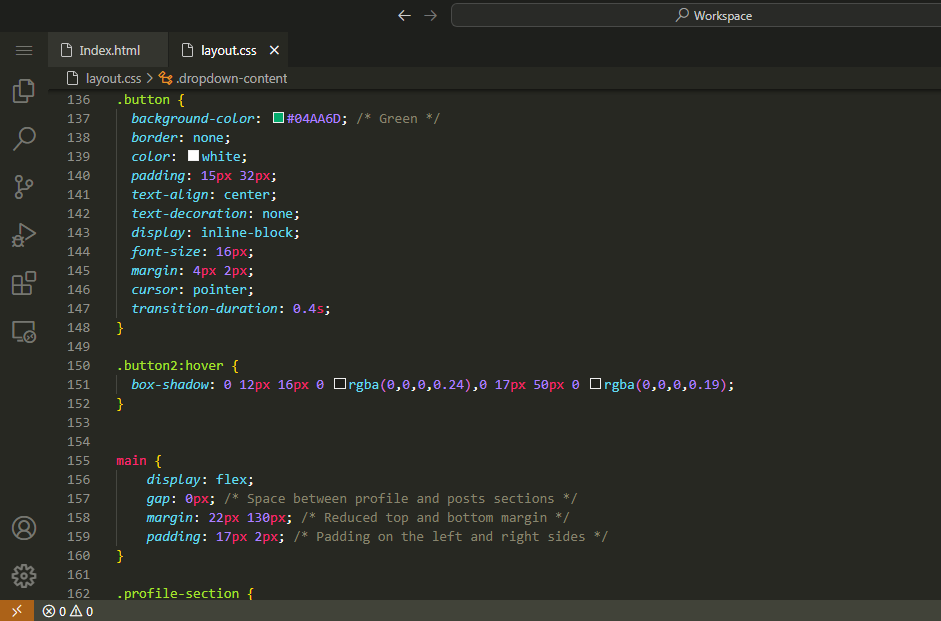Close the layout.css tab

coord(274,50)
